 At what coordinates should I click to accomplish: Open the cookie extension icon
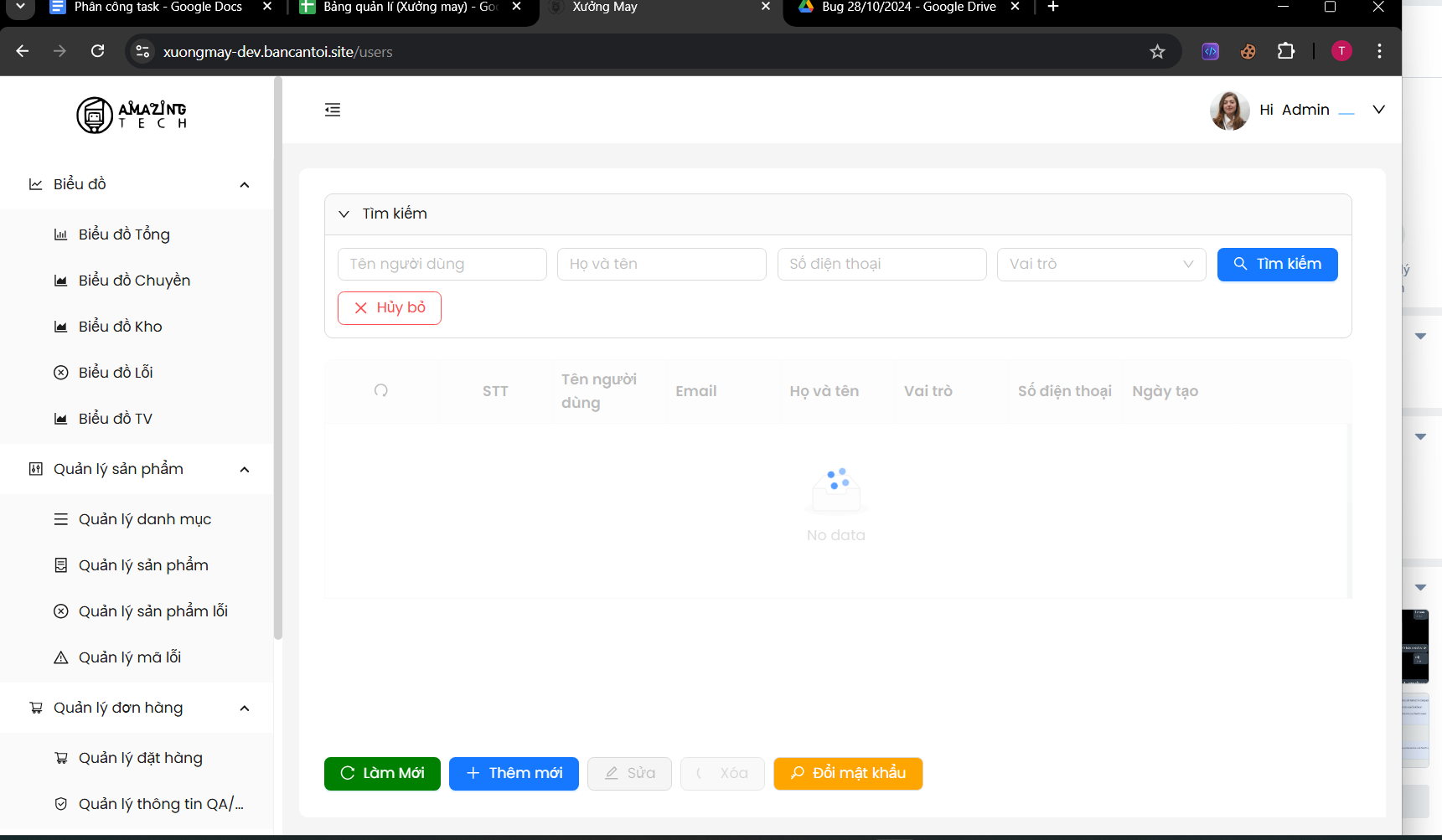pyautogui.click(x=1248, y=52)
